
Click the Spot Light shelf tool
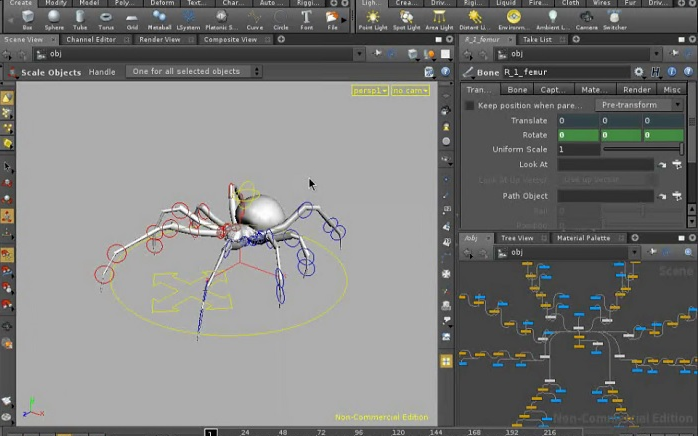tap(408, 18)
